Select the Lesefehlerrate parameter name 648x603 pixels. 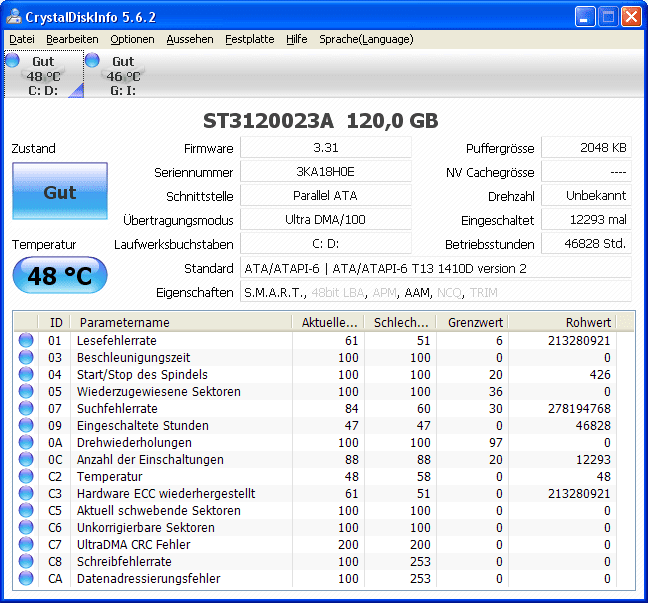pos(117,341)
